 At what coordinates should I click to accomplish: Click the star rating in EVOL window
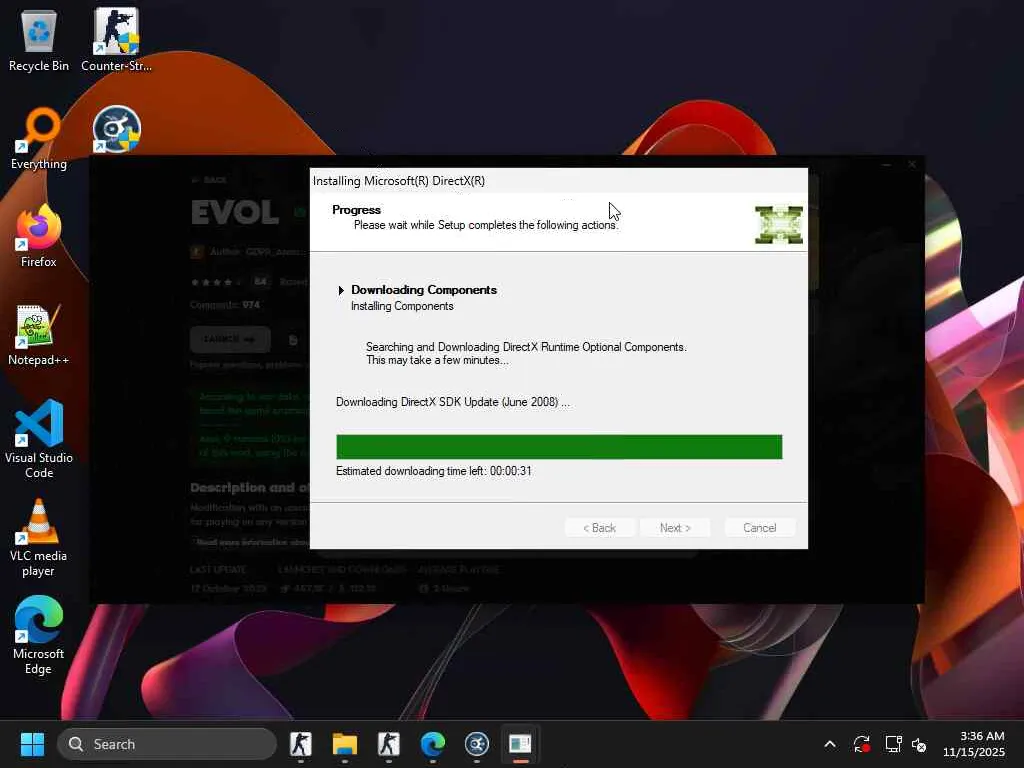(217, 282)
